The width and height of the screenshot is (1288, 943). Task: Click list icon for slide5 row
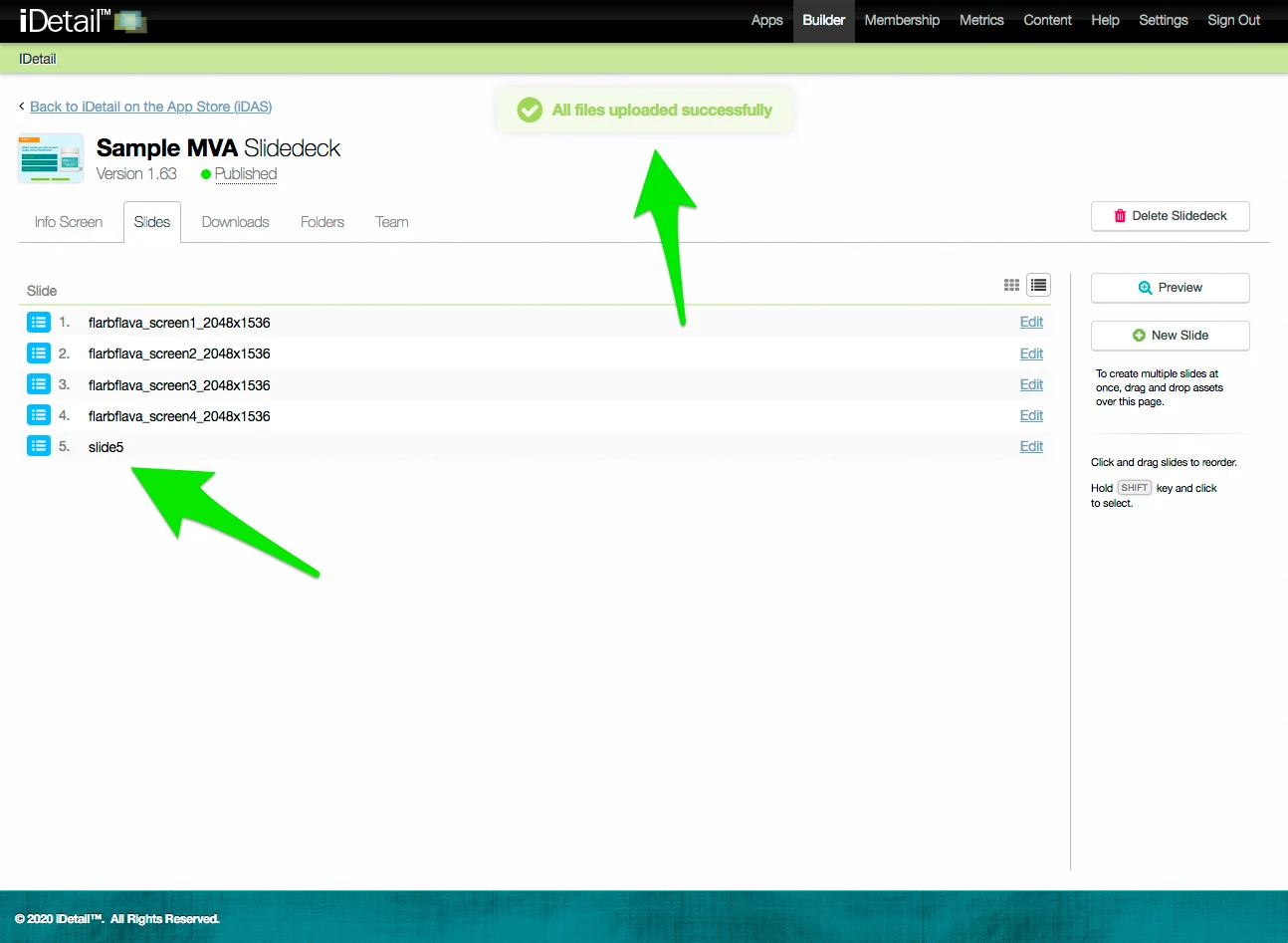tap(39, 446)
